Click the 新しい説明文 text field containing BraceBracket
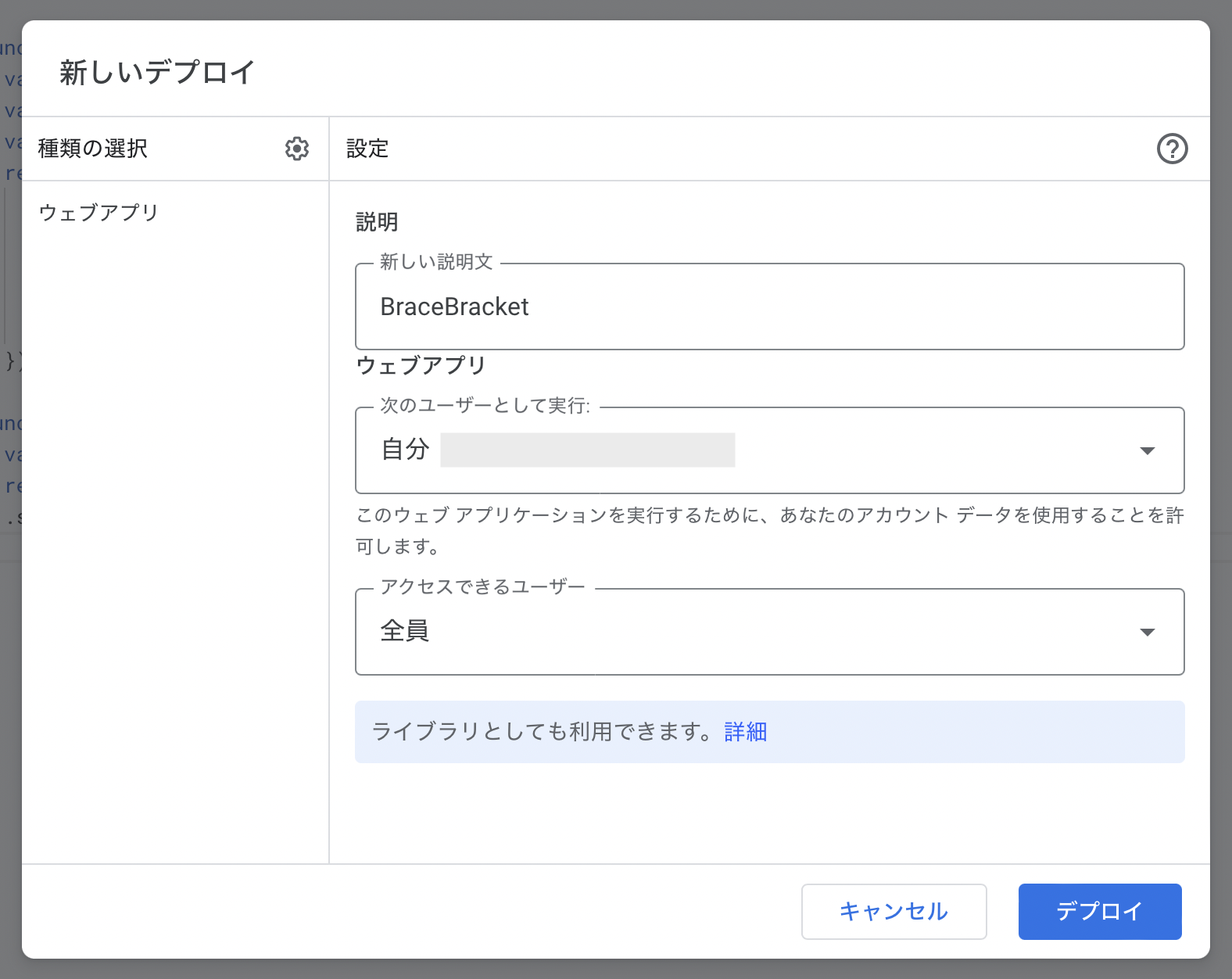Screen dimensions: 1232x979 [769, 307]
